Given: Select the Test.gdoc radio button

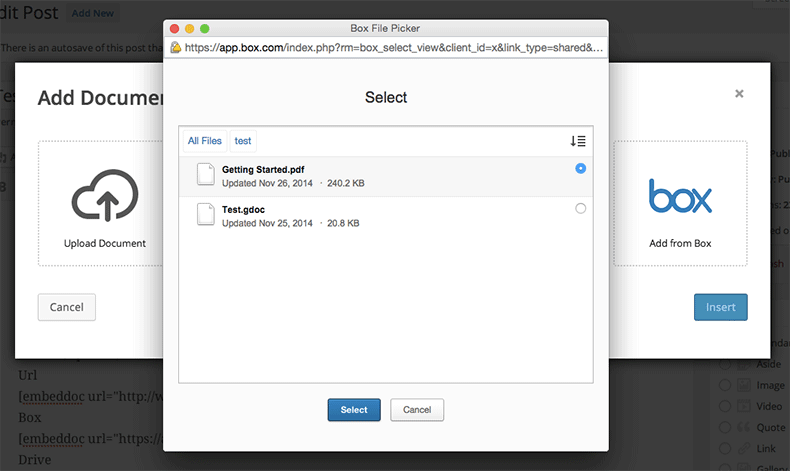Looking at the screenshot, I should tap(580, 208).
